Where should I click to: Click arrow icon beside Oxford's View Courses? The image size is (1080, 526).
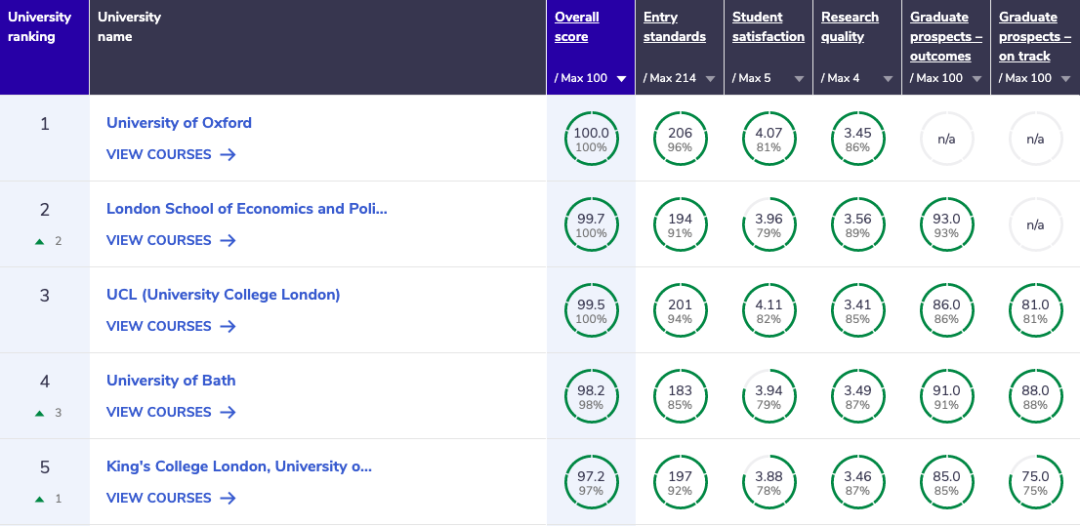pyautogui.click(x=228, y=155)
